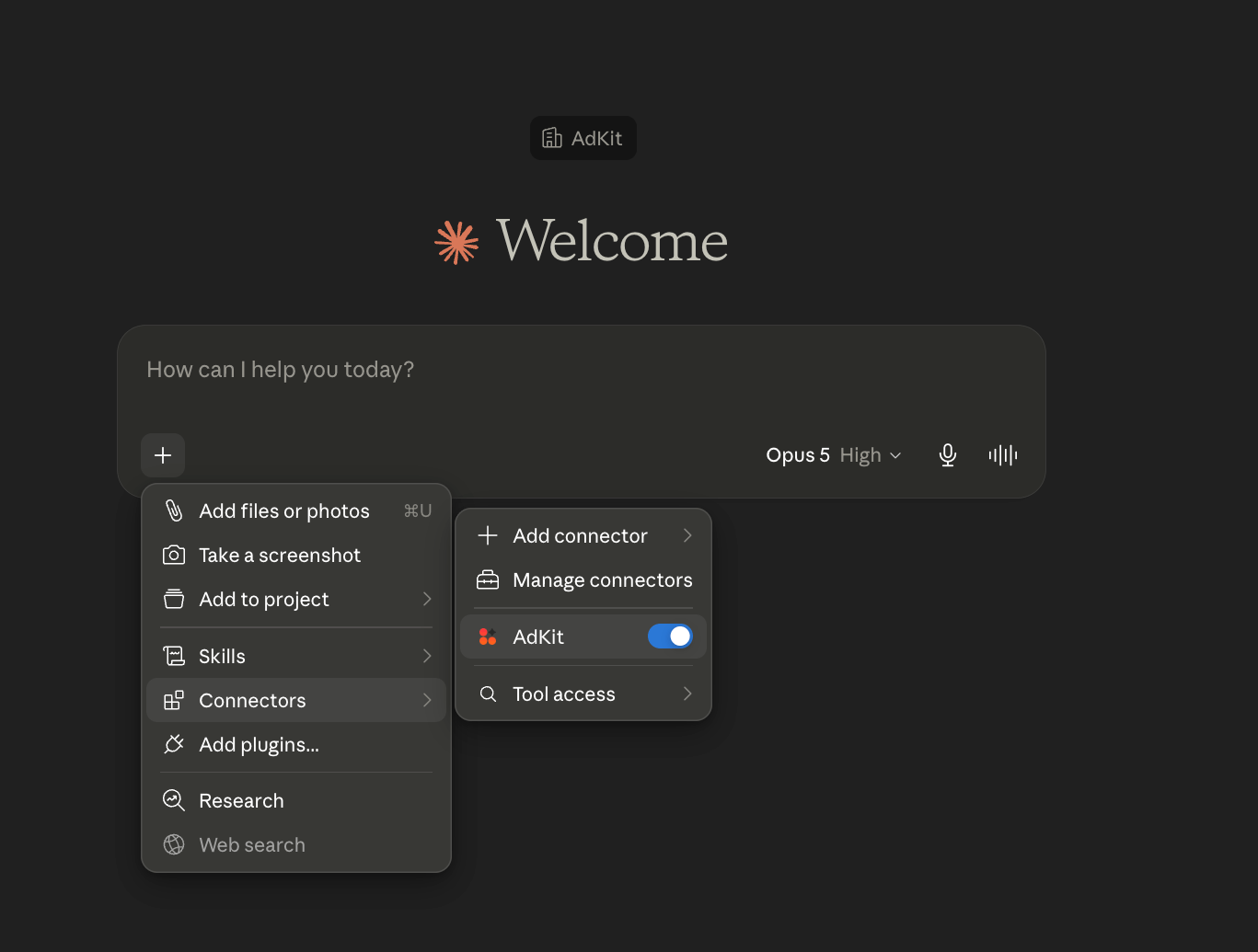The image size is (1258, 952).
Task: Click the project stack icon
Action: [x=174, y=600]
